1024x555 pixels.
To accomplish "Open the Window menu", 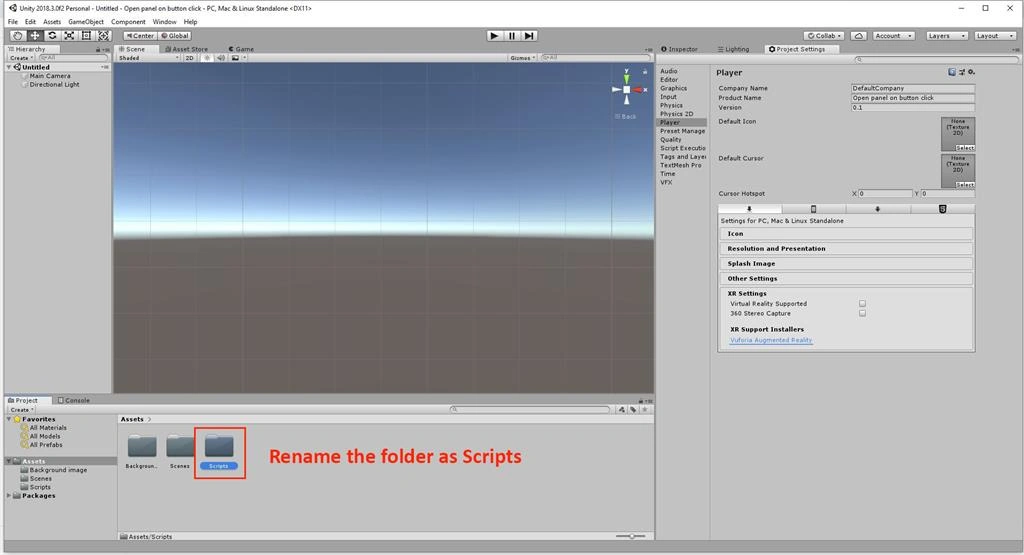I will pos(165,22).
